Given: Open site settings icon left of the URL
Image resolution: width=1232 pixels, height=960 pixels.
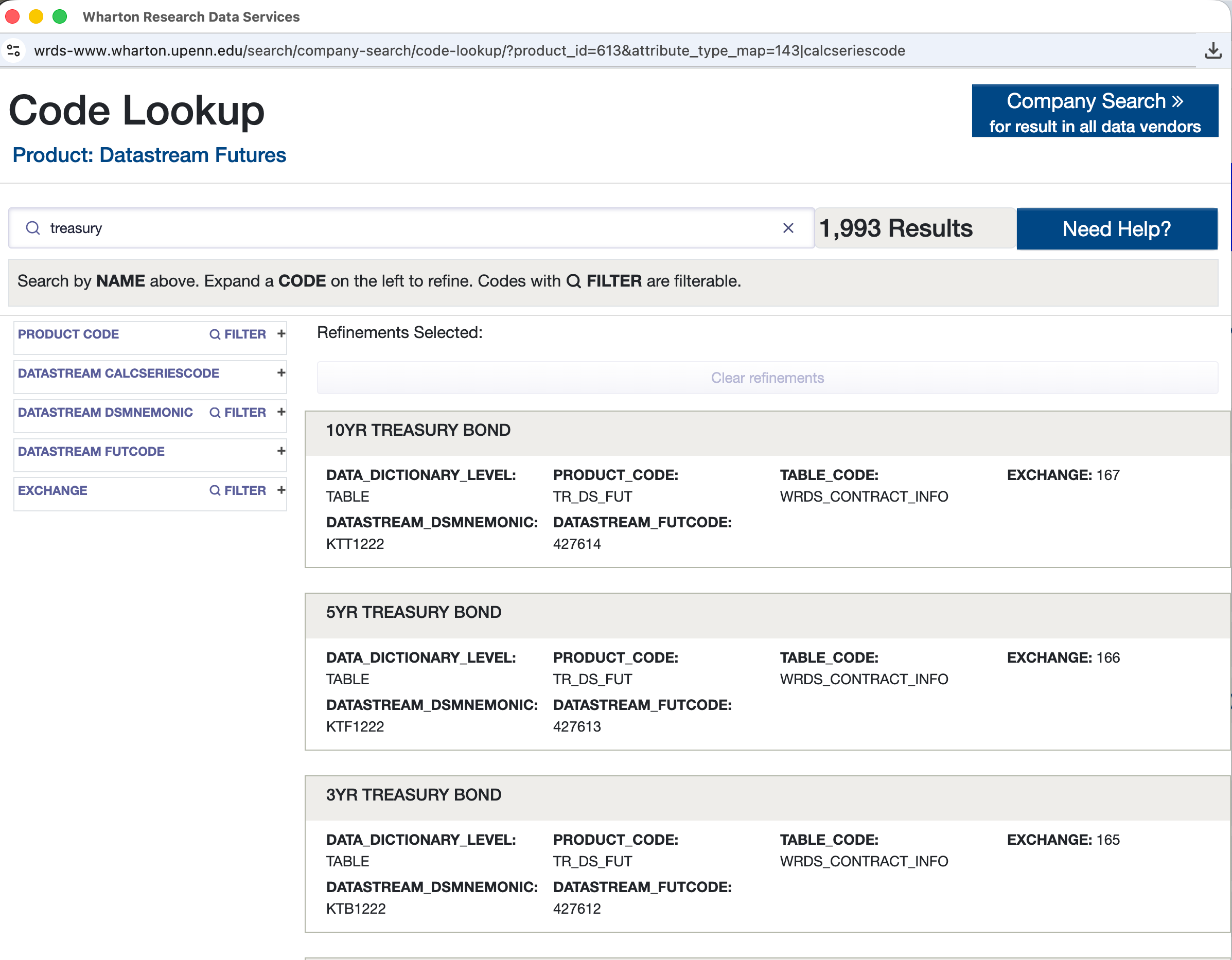Looking at the screenshot, I should 14,50.
